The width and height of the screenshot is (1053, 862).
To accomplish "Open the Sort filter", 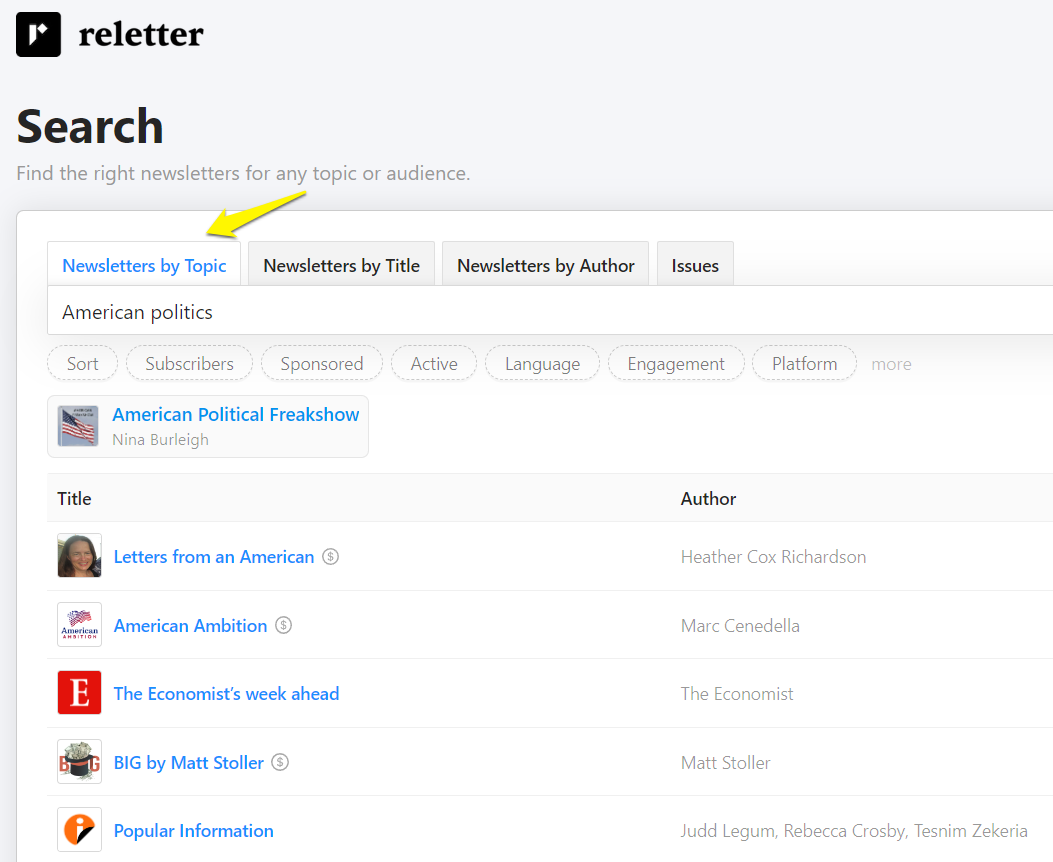I will (82, 363).
